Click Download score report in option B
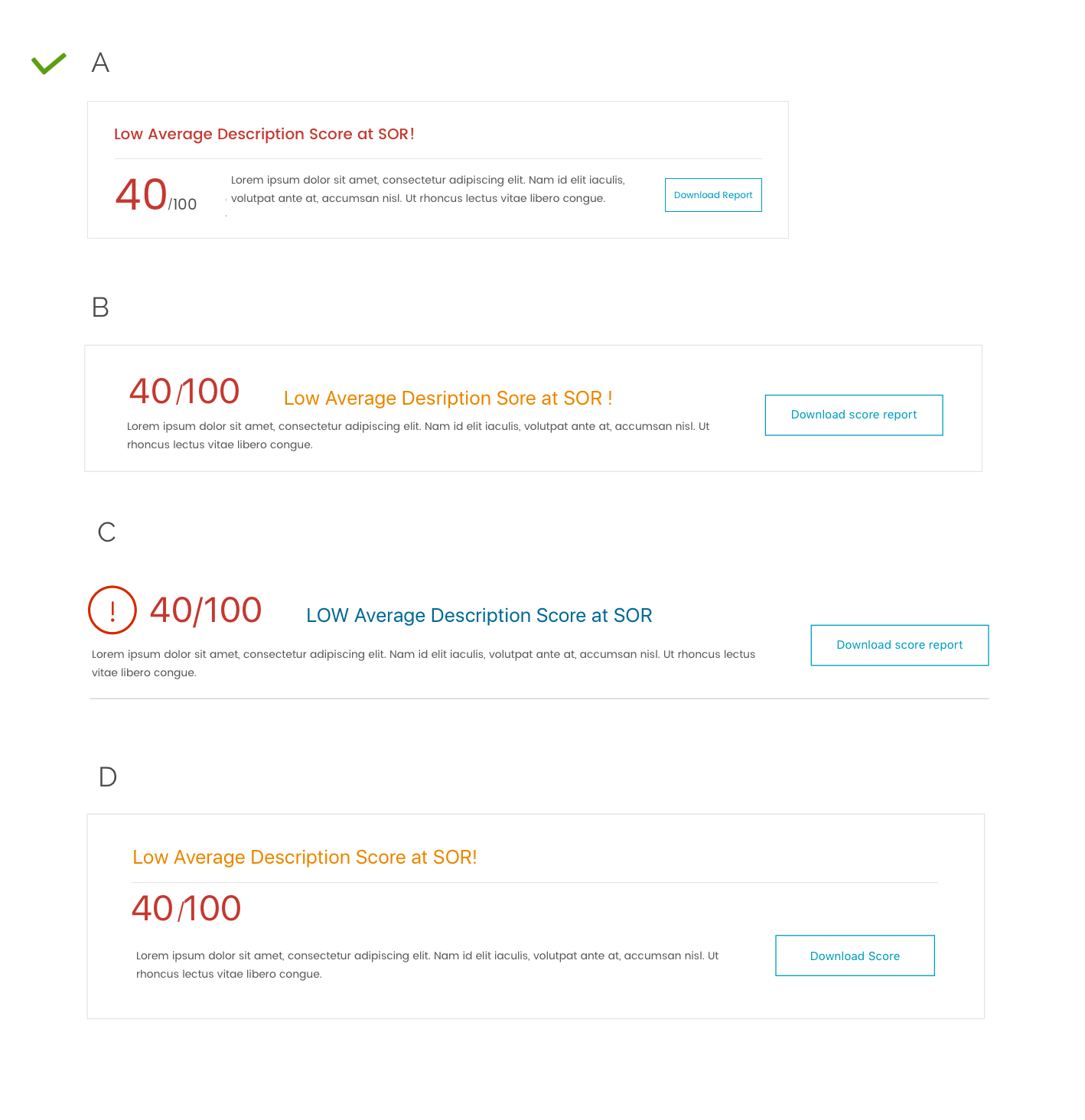The width and height of the screenshot is (1085, 1120). [x=853, y=415]
